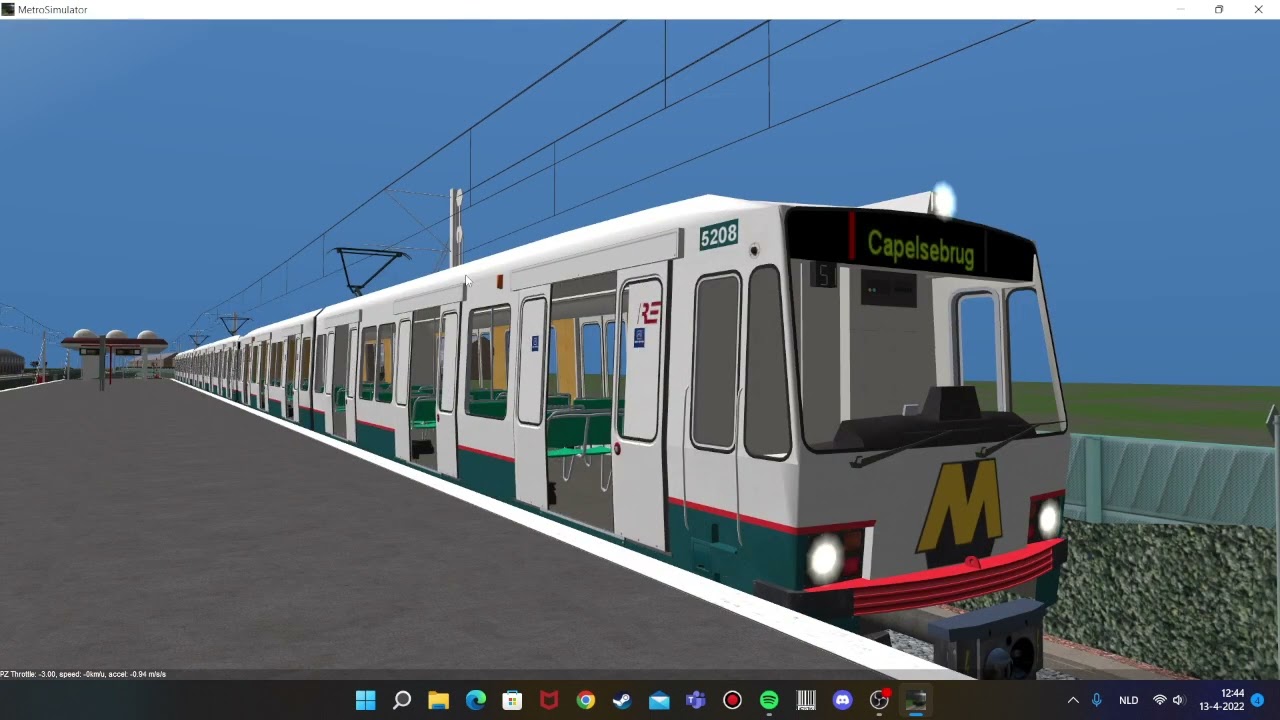Screen dimensions: 1280x720
Task: Open clock and calendar 12:44
Action: [x=1221, y=700]
